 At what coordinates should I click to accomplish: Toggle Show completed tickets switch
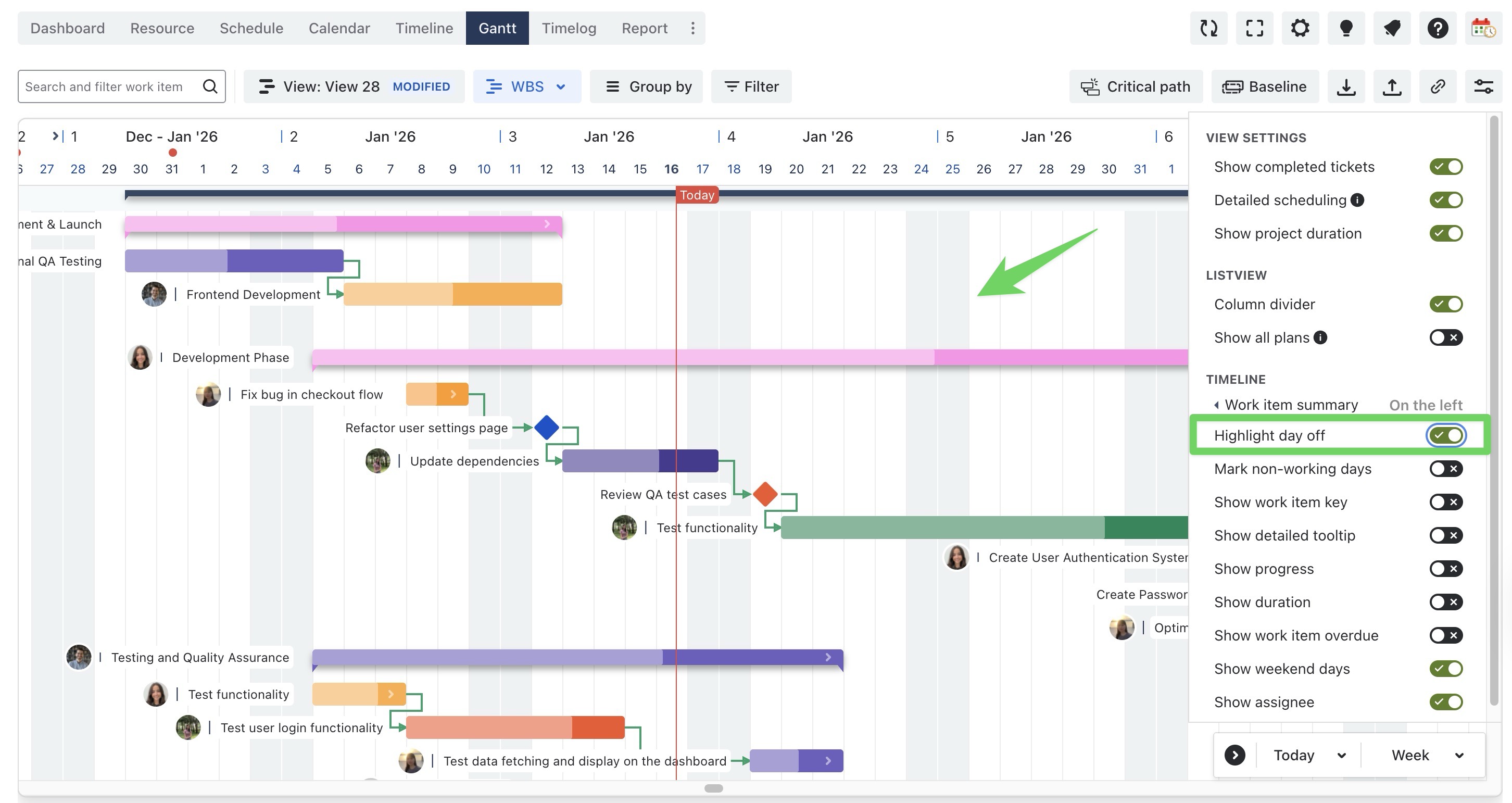[x=1446, y=167]
